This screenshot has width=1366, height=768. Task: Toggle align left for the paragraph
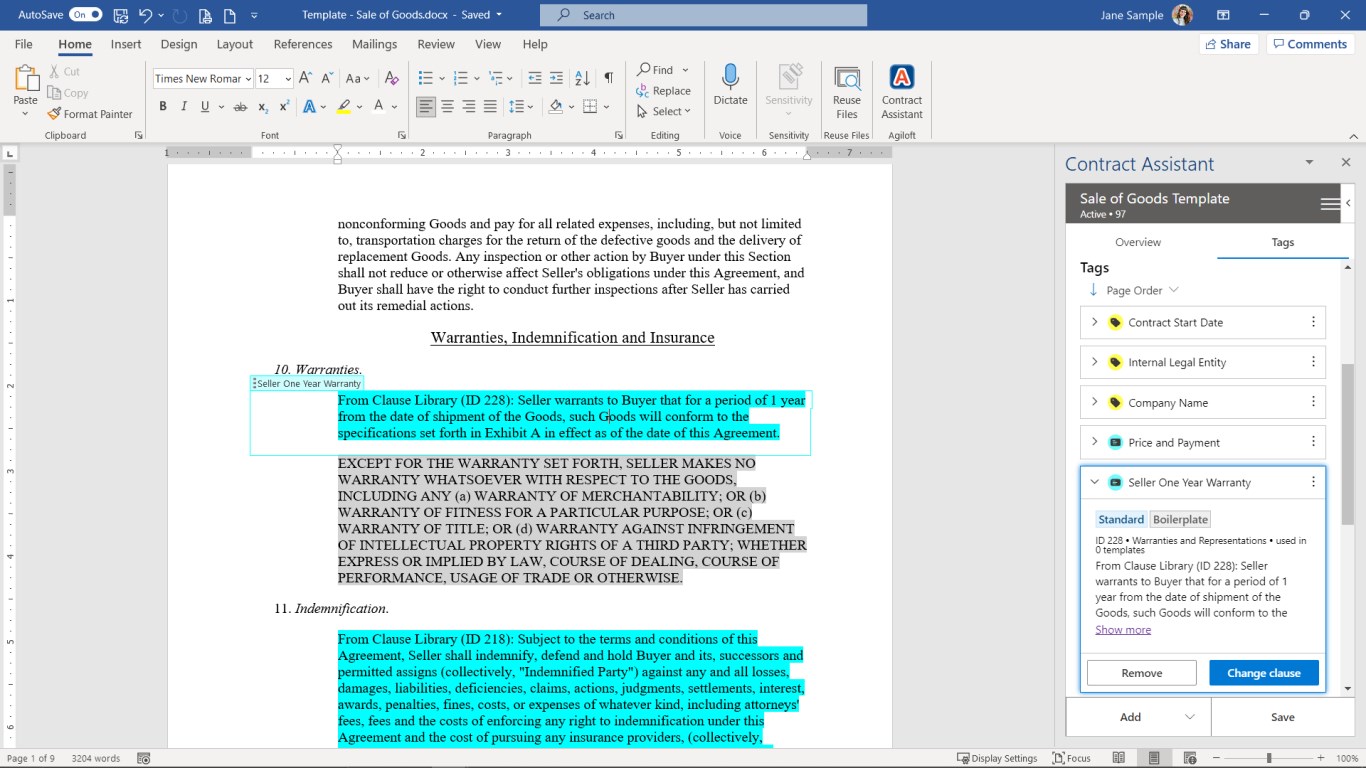tap(426, 107)
